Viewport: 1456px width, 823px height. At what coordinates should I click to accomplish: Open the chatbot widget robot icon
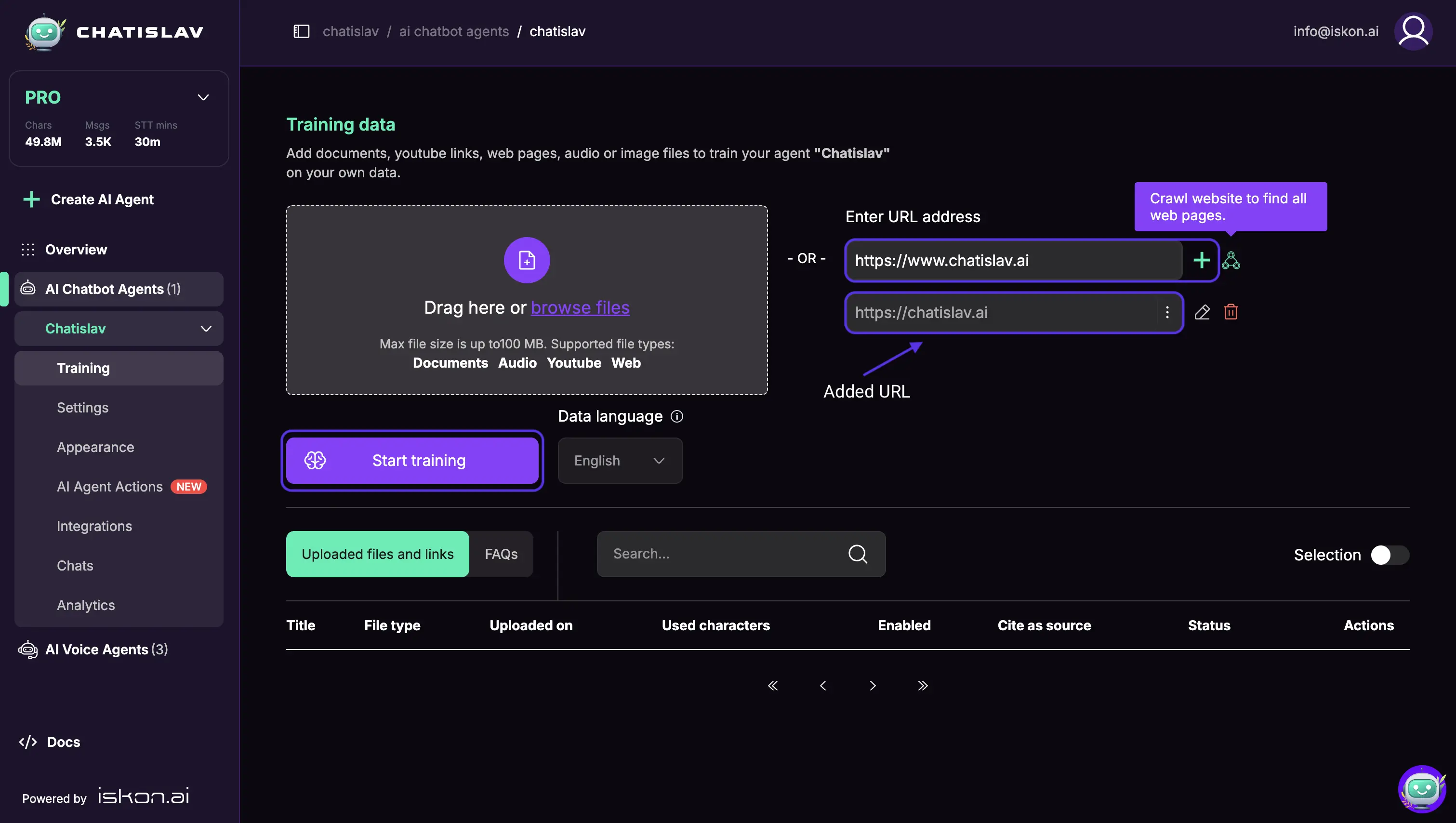pos(1421,788)
